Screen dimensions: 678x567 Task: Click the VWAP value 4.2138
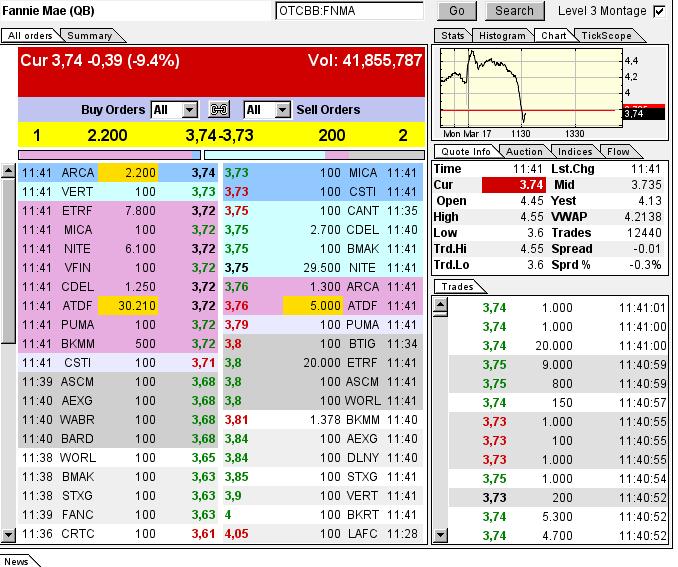[x=643, y=217]
